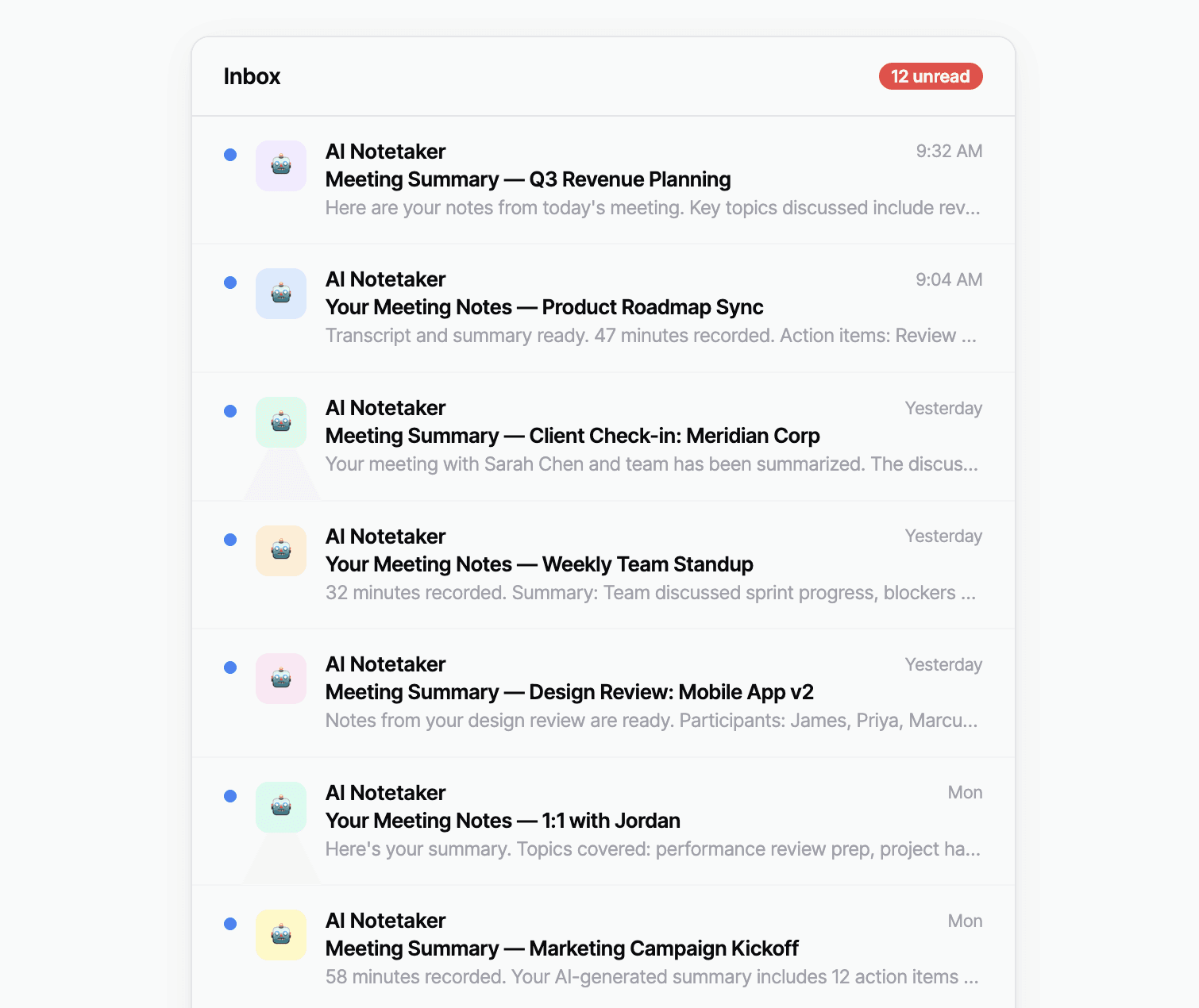The height and width of the screenshot is (1008, 1199).
Task: Open Meeting Summary — Client Check-in: Meridian Corp
Action: (x=573, y=436)
